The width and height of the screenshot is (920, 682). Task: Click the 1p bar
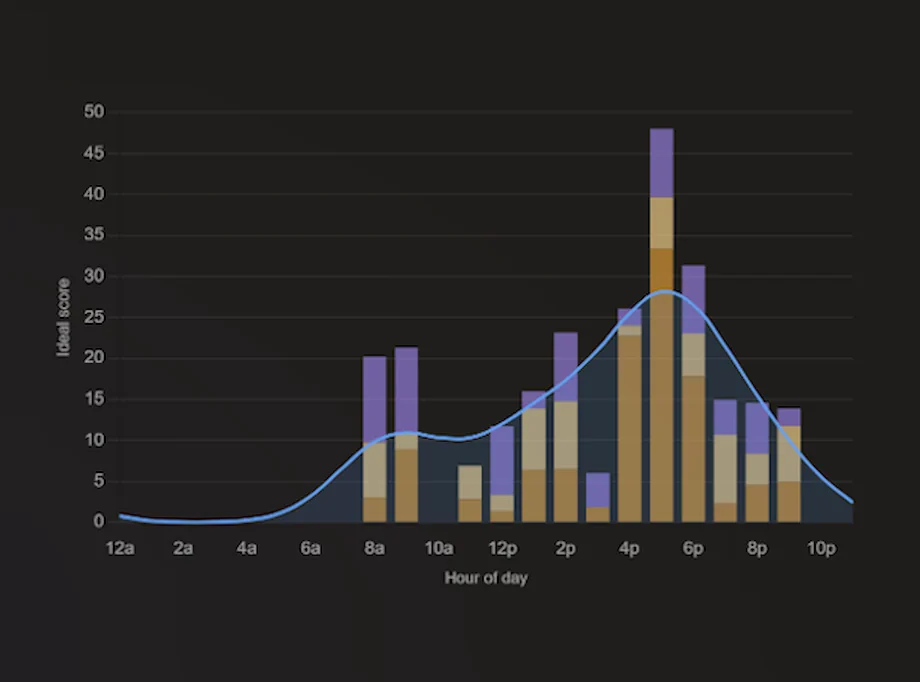tap(533, 457)
